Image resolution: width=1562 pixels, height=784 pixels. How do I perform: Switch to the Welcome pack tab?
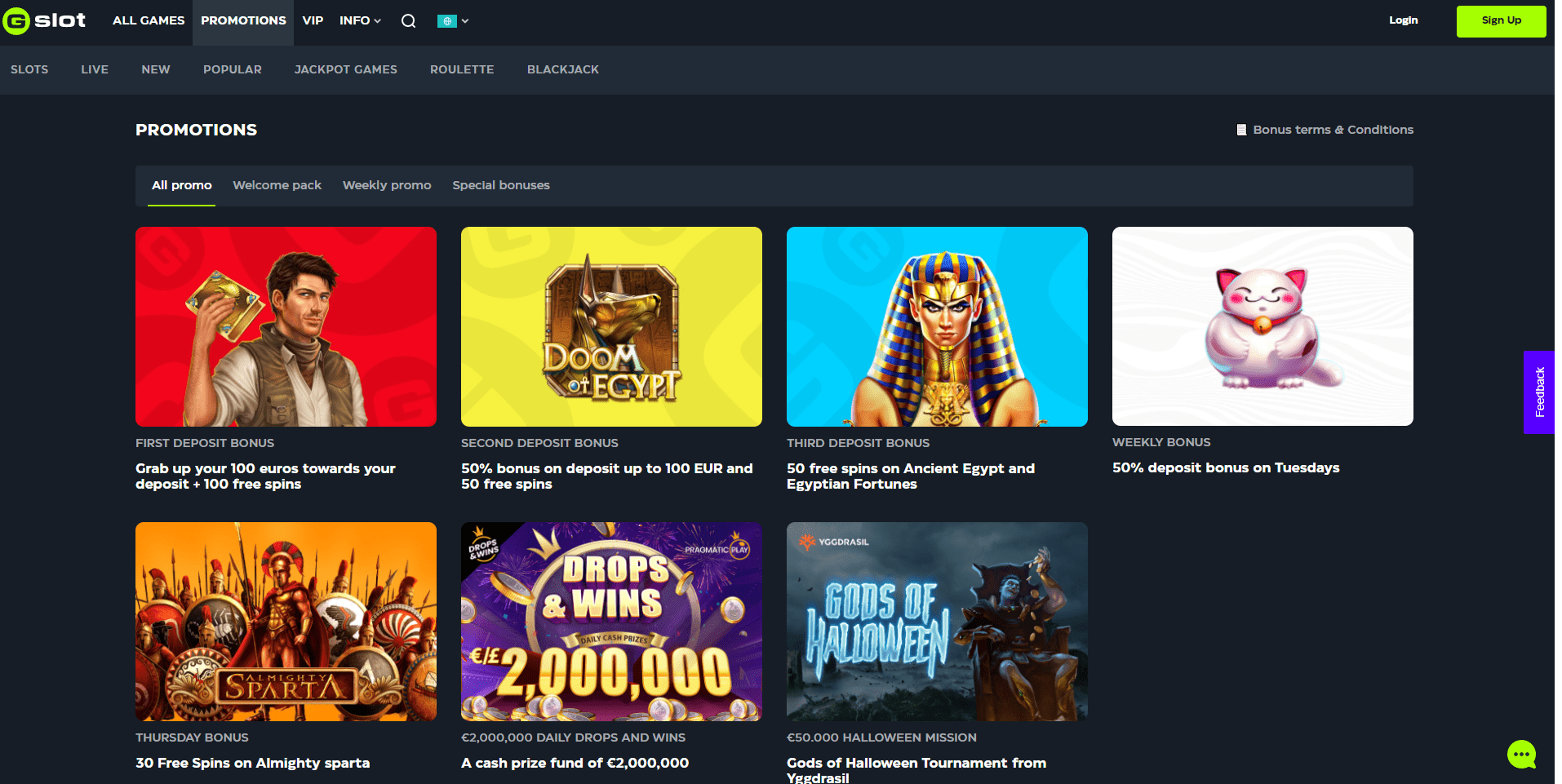277,185
